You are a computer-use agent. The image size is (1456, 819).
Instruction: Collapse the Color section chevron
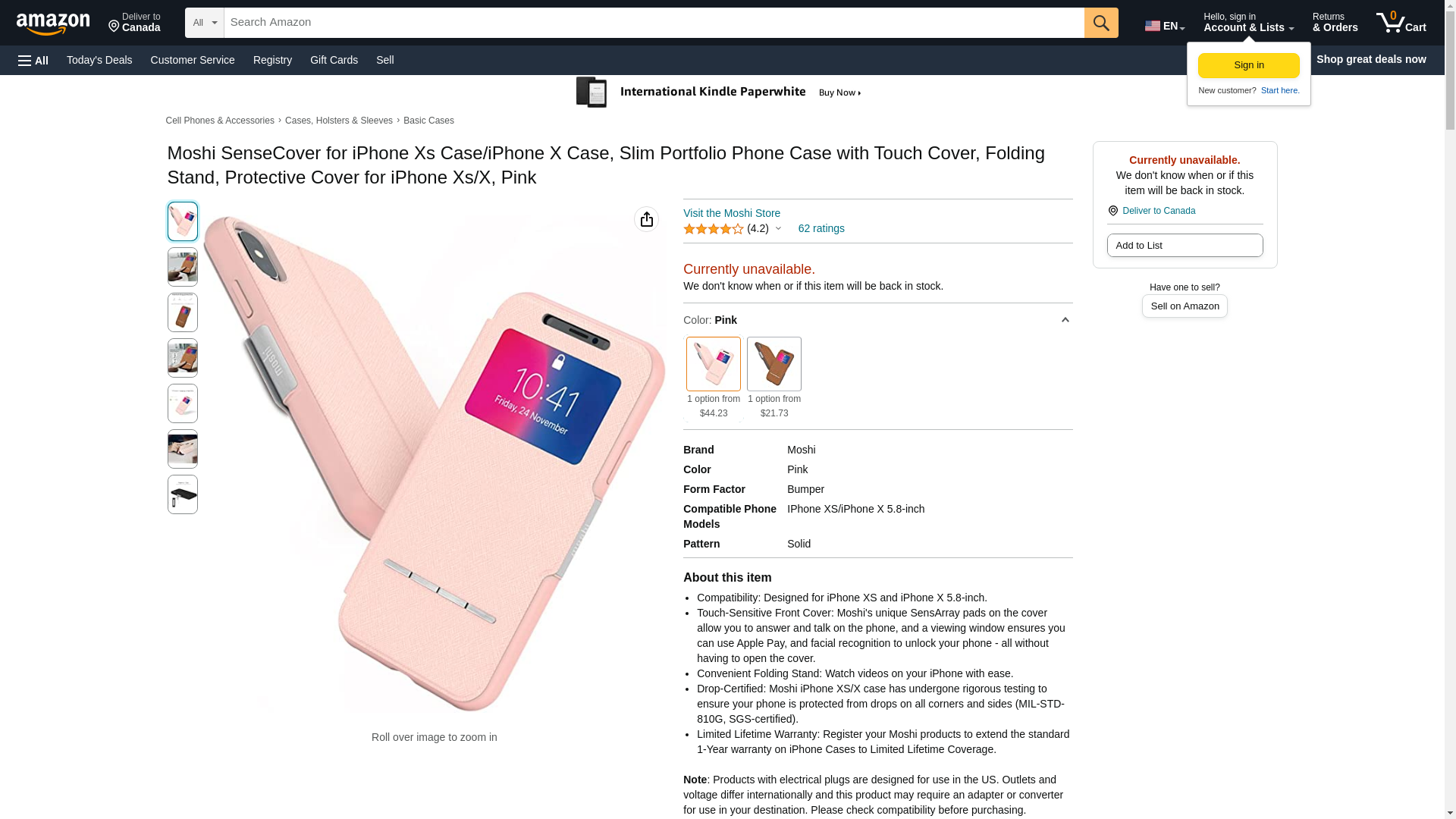1065,320
